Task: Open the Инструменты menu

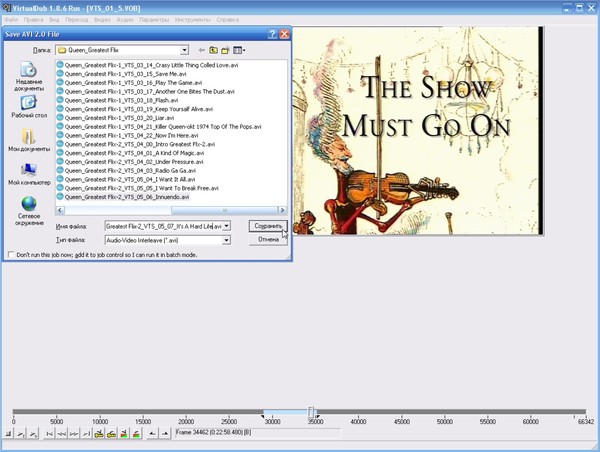Action: tap(192, 20)
